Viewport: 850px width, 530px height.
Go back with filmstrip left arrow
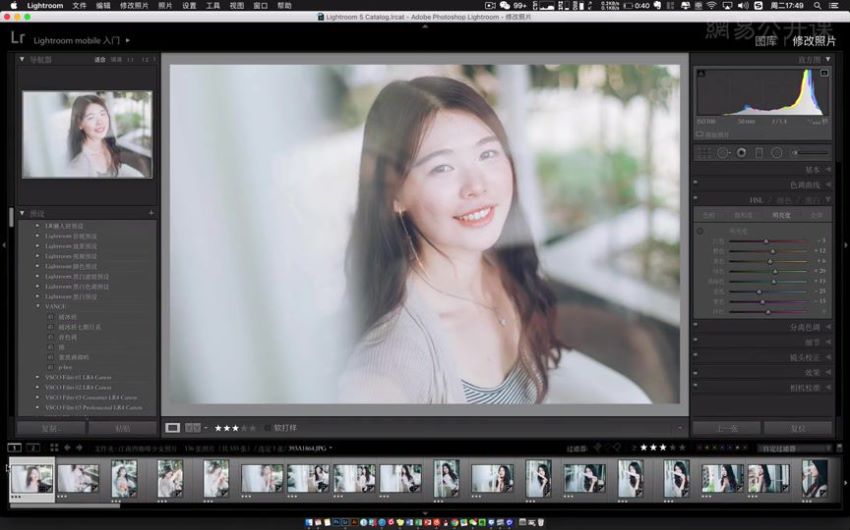coord(67,448)
